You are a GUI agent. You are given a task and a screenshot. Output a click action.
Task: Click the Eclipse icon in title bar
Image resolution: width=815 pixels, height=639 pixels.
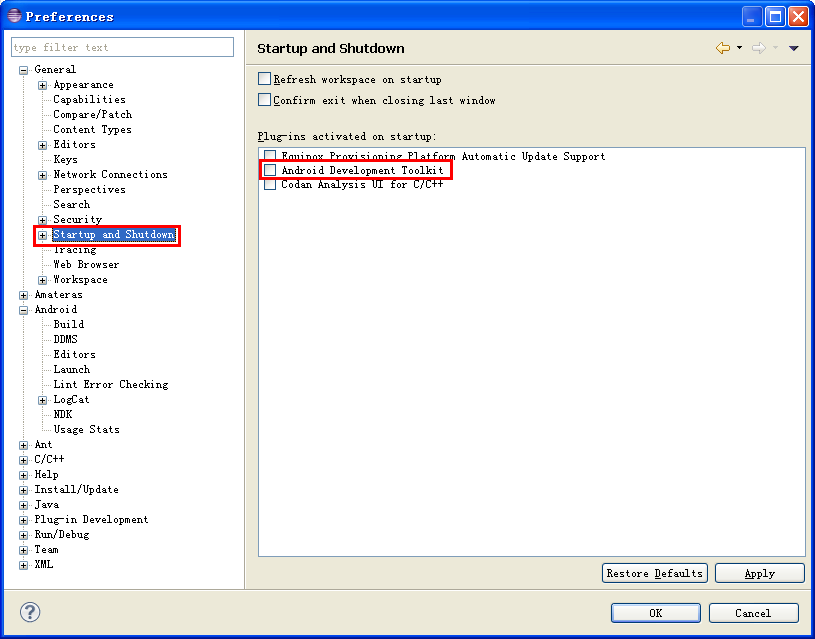(14, 16)
